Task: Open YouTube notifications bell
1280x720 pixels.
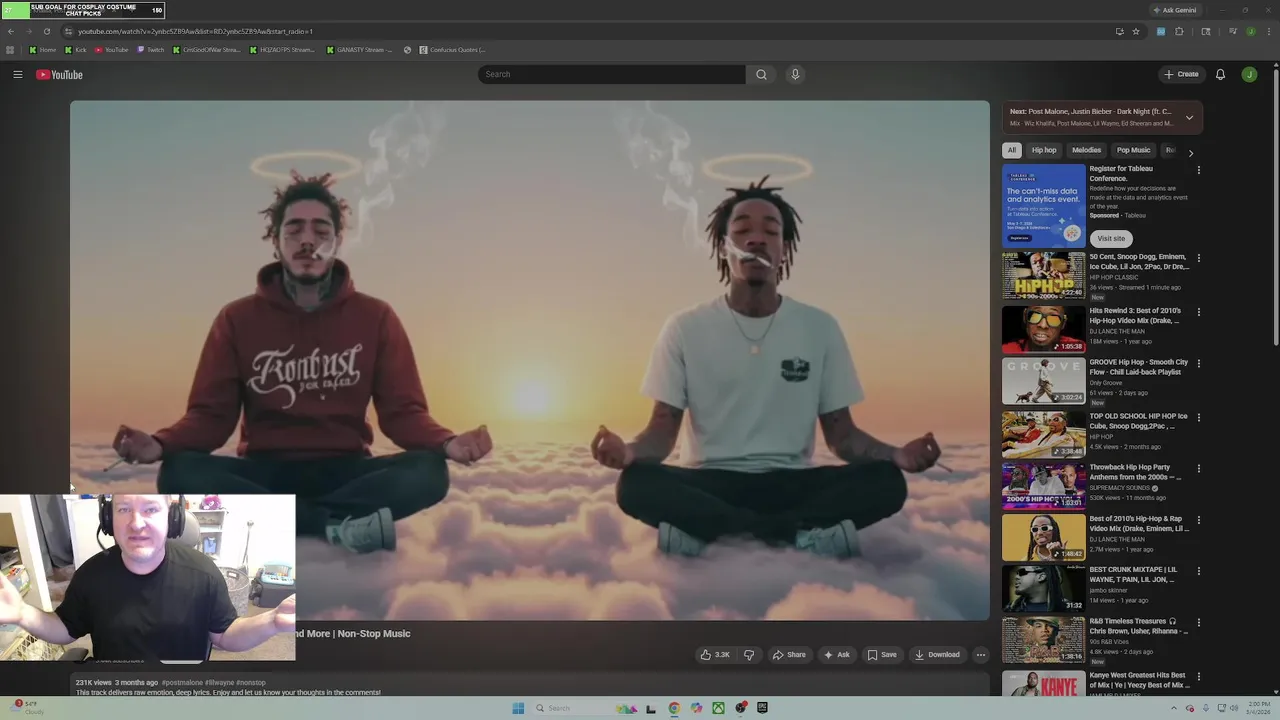Action: point(1220,74)
